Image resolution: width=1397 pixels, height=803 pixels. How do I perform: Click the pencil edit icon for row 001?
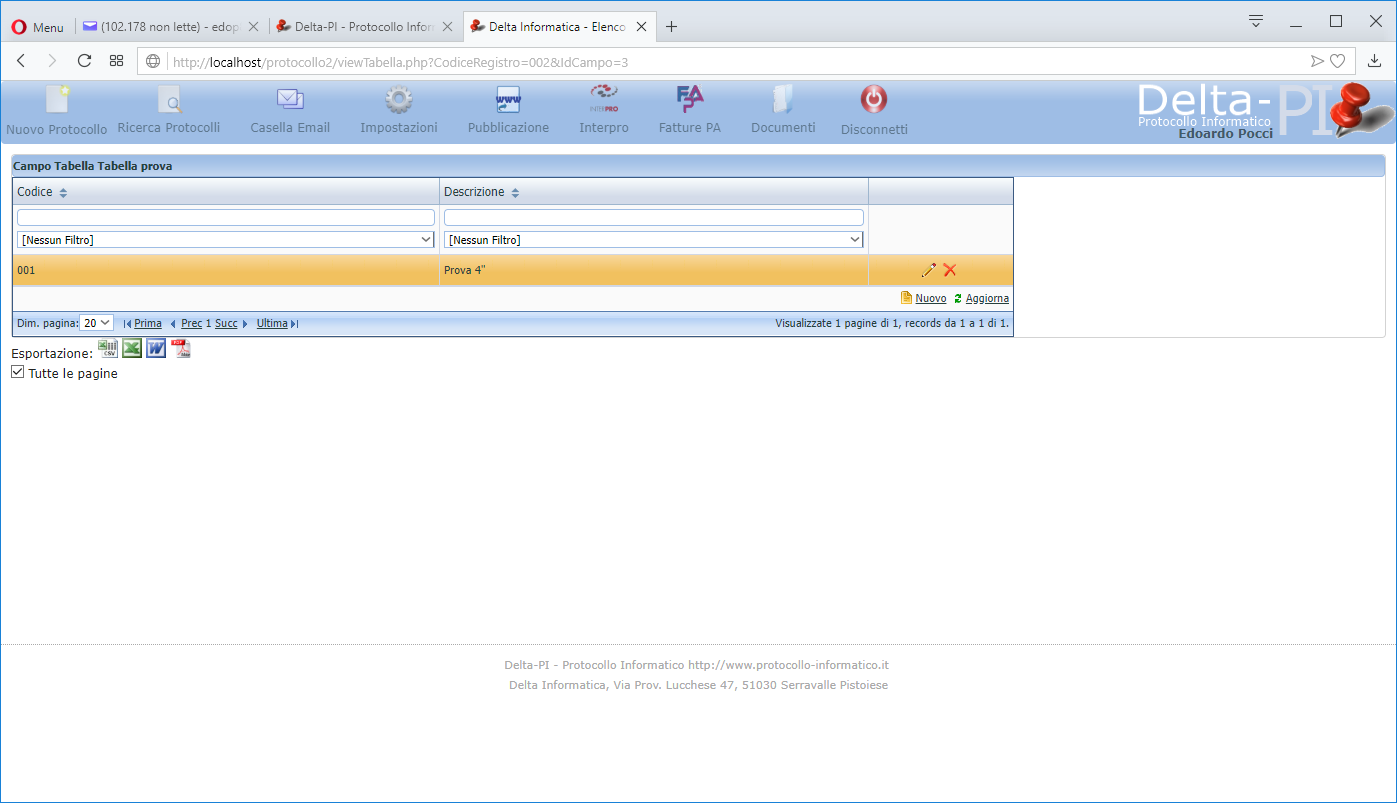929,270
